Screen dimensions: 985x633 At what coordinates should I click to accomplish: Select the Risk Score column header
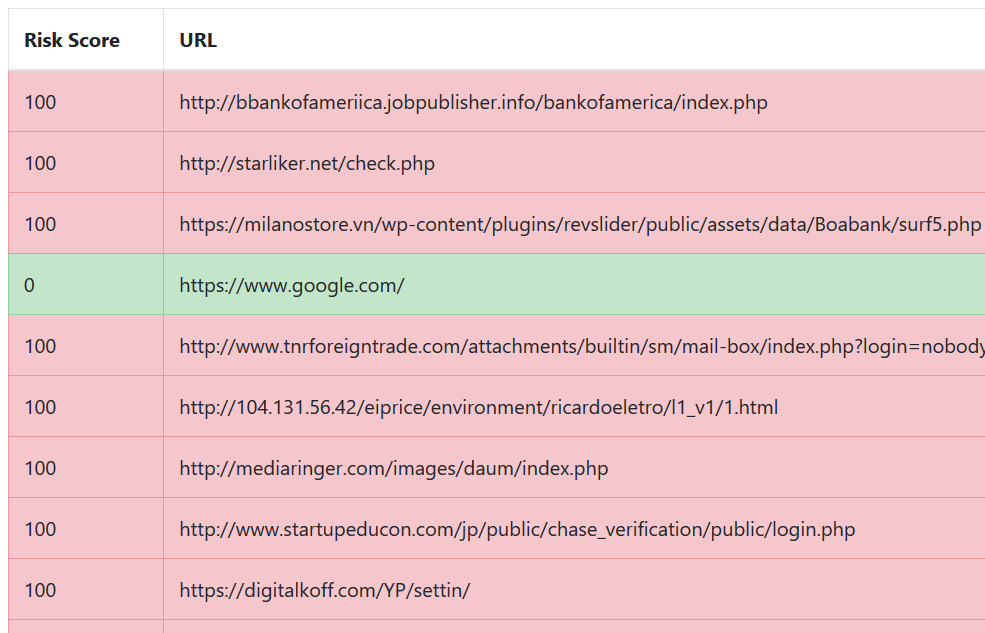pyautogui.click(x=85, y=40)
